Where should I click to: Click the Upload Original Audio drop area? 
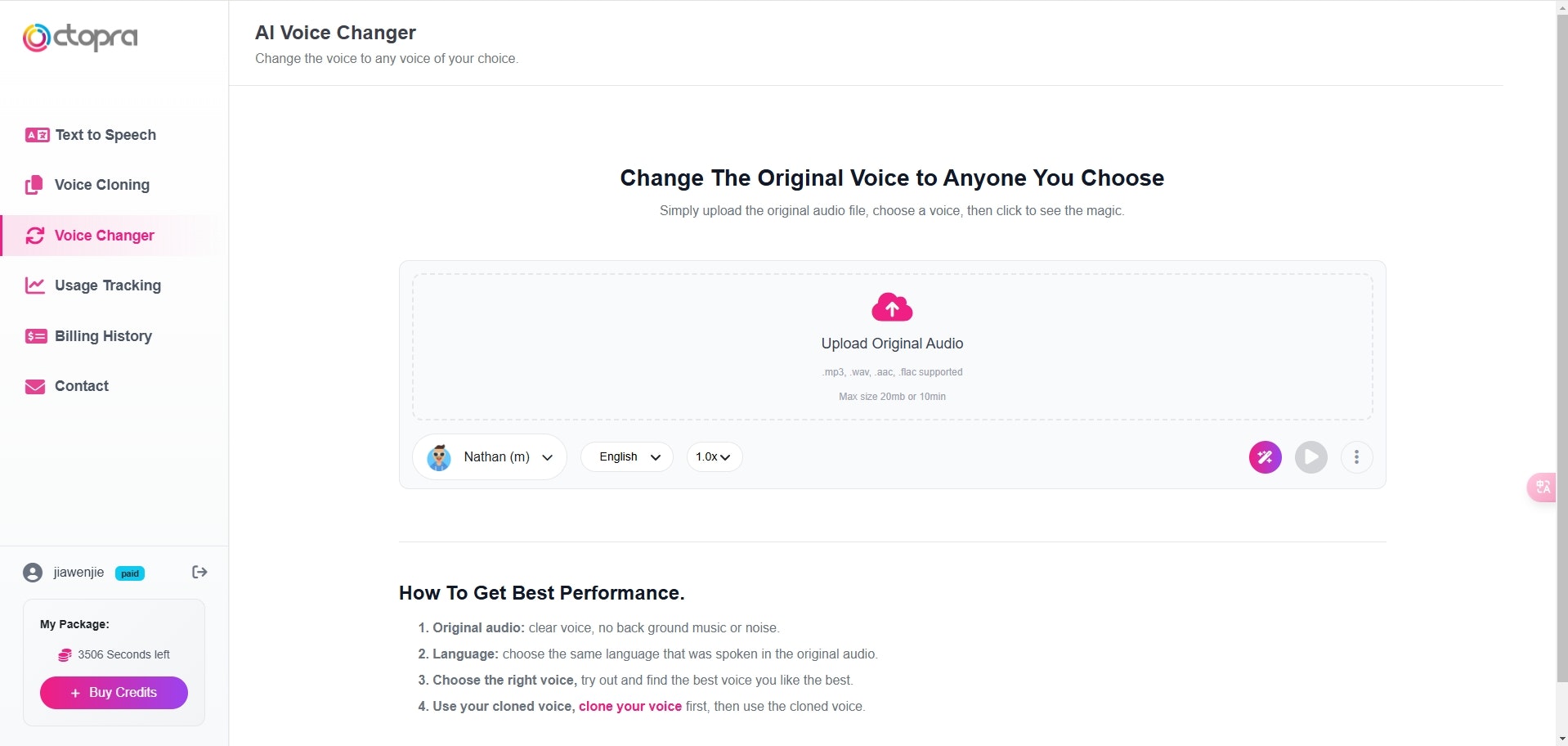pos(892,360)
